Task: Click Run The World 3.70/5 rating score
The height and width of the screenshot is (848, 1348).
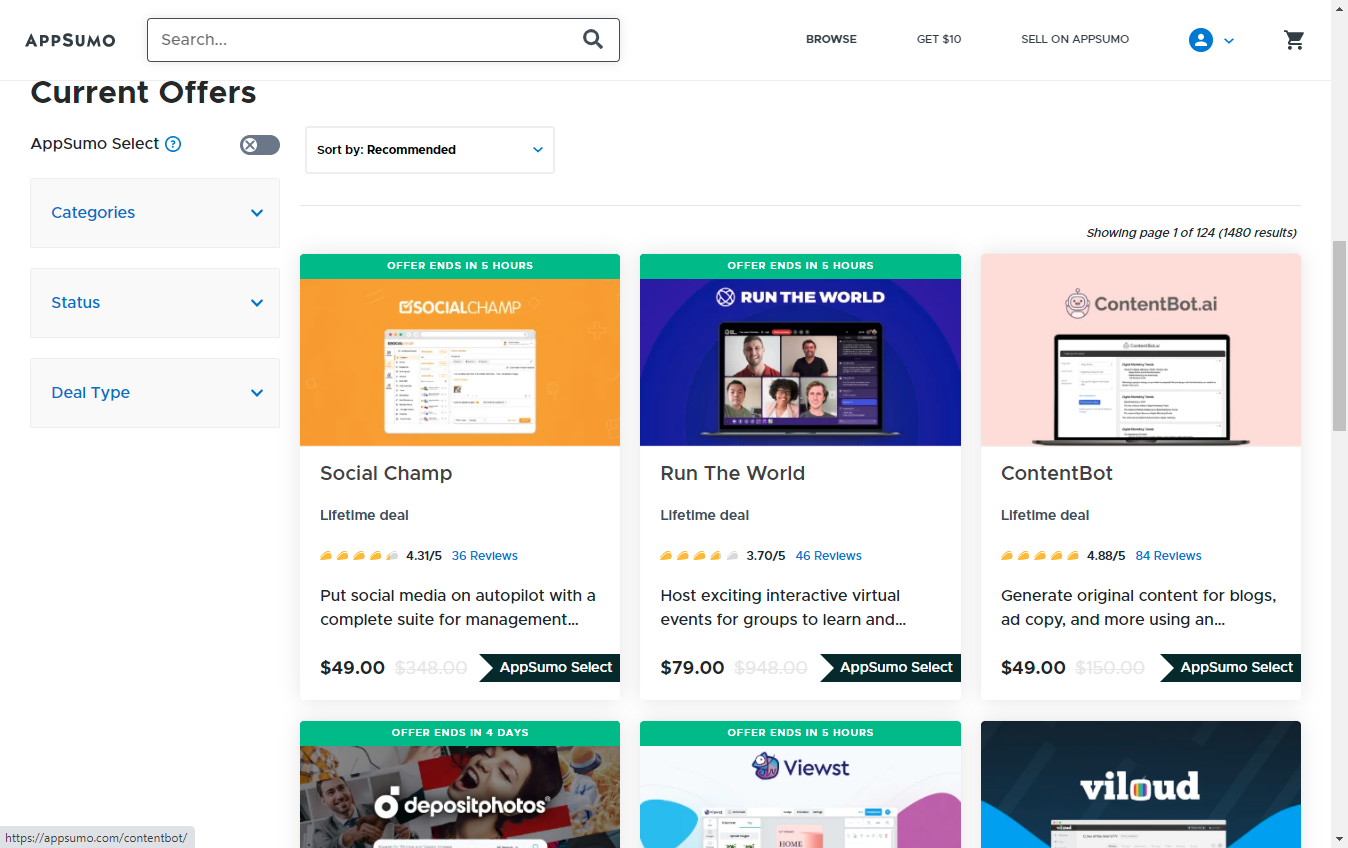Action: pyautogui.click(x=767, y=556)
